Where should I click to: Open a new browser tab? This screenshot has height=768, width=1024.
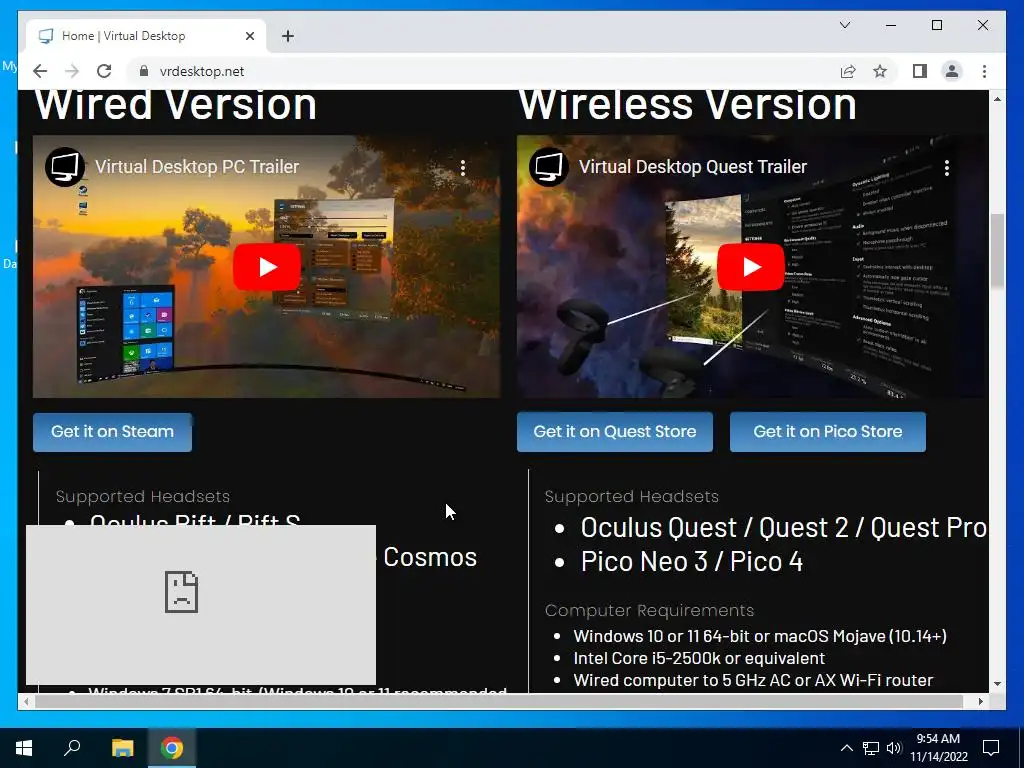(288, 36)
